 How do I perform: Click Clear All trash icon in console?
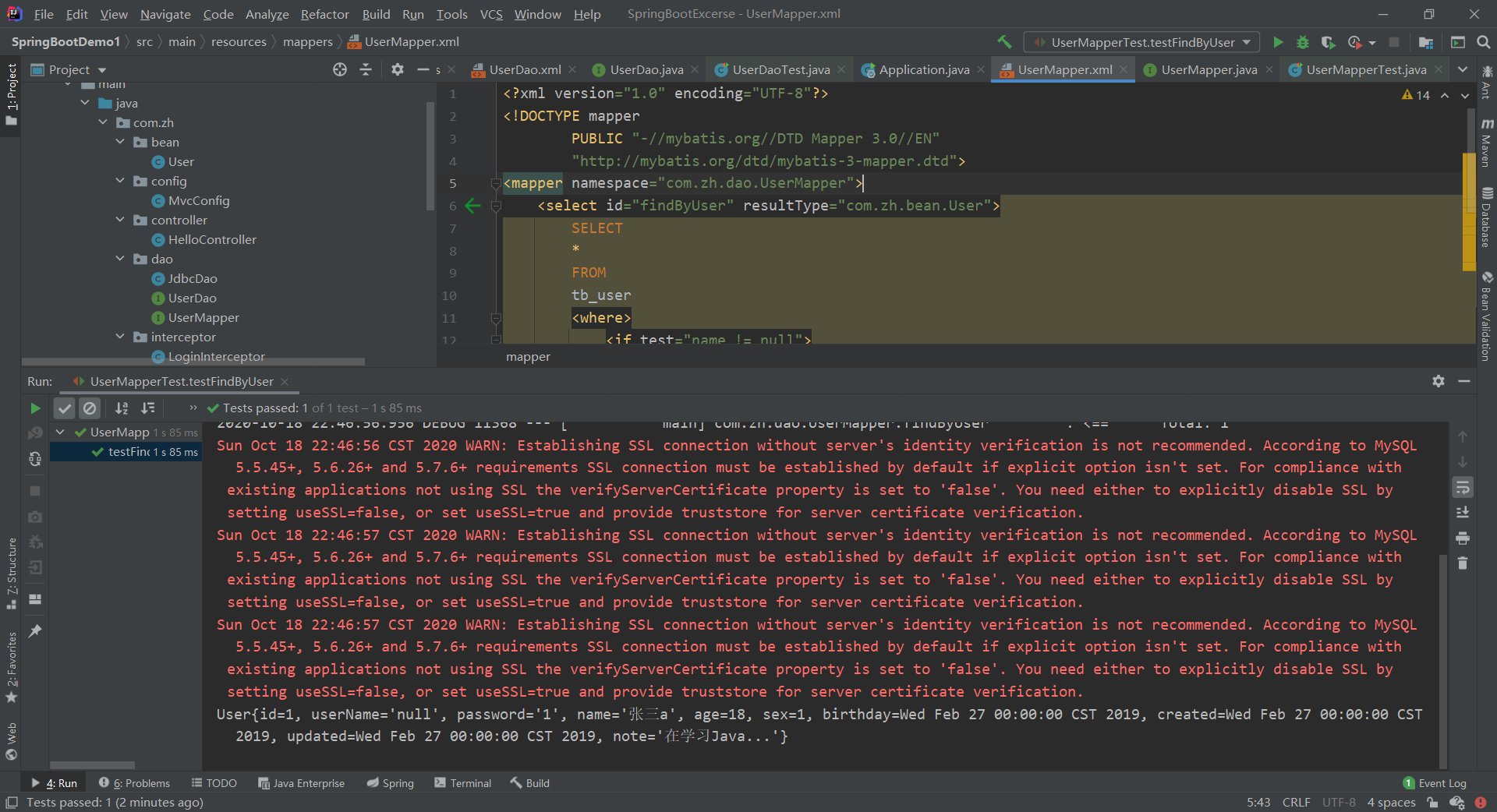click(x=1463, y=563)
